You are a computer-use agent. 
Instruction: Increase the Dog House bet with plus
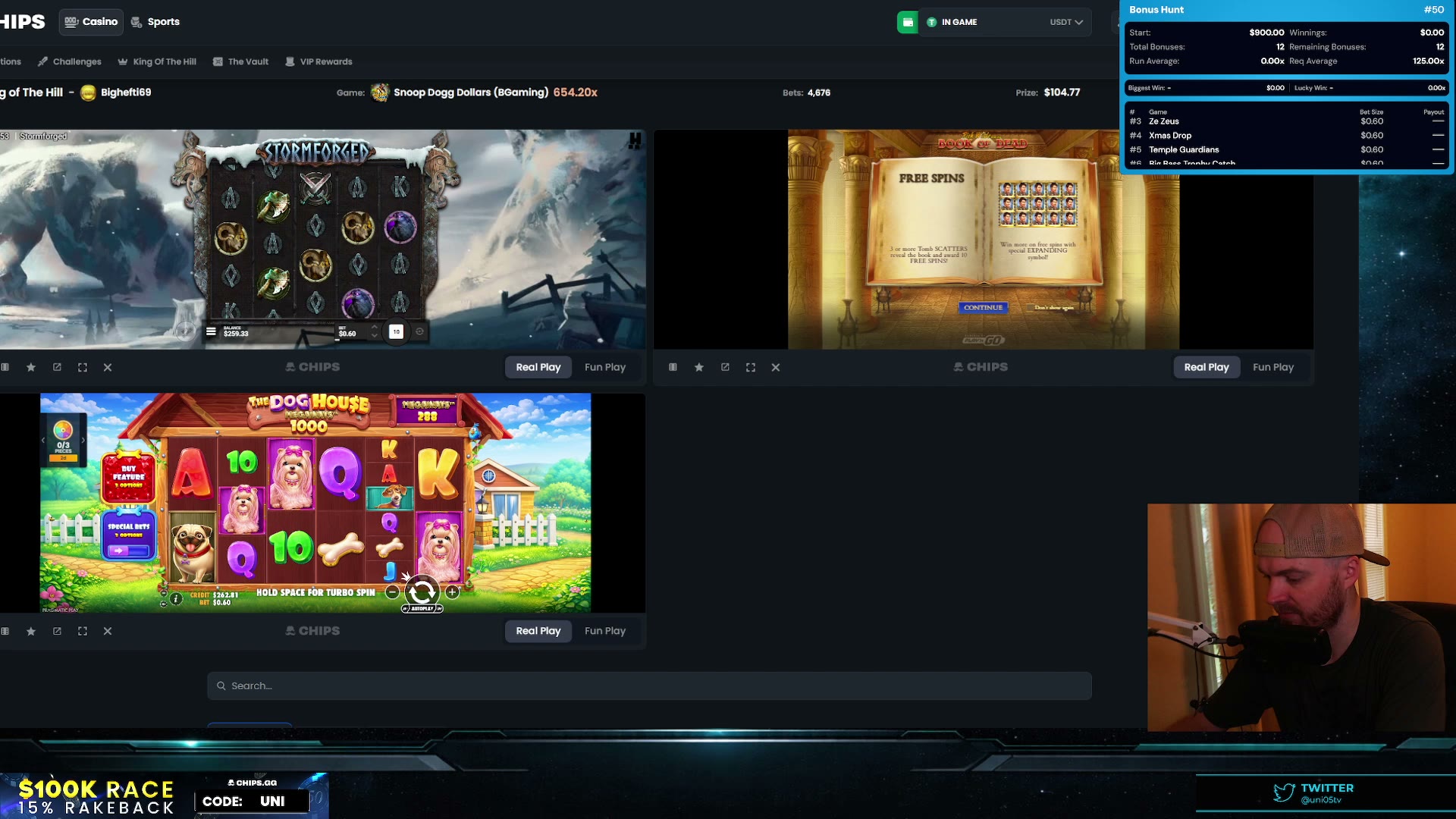point(452,591)
